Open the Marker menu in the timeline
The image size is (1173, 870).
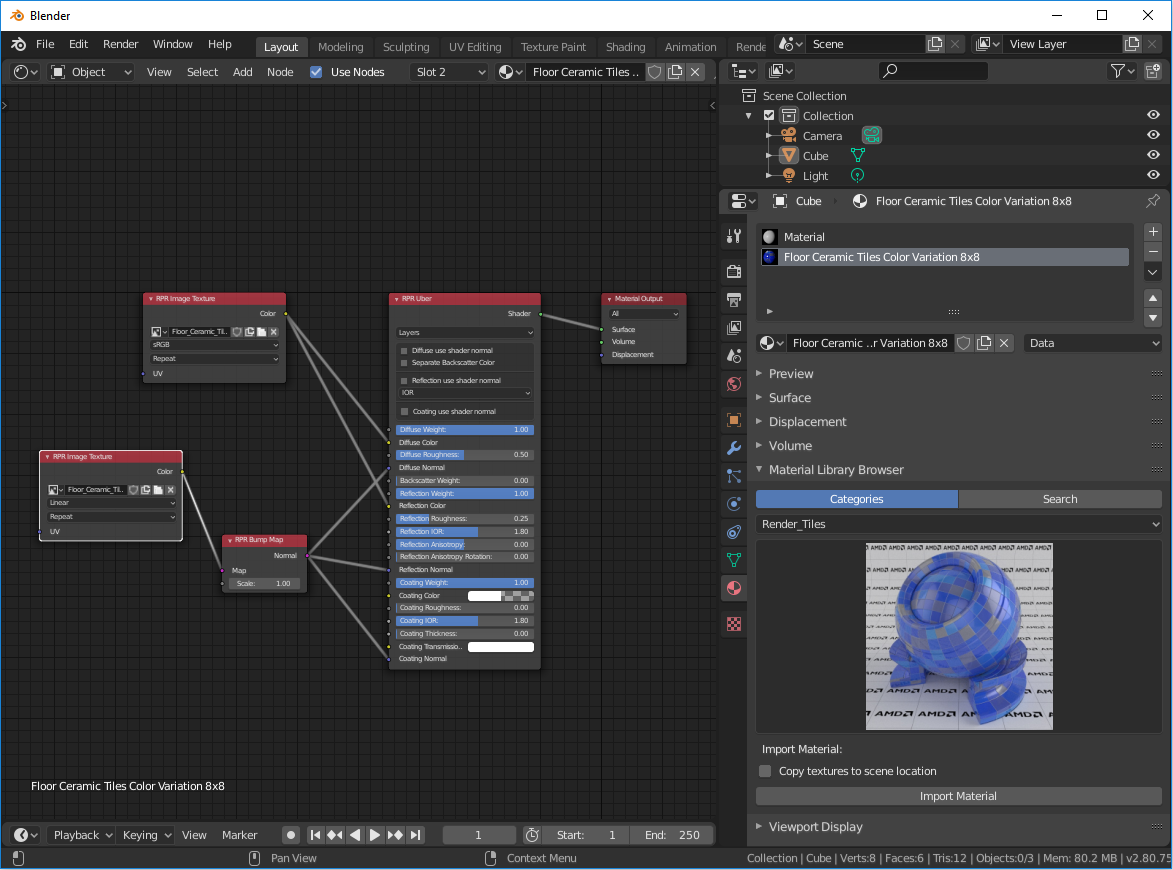239,835
